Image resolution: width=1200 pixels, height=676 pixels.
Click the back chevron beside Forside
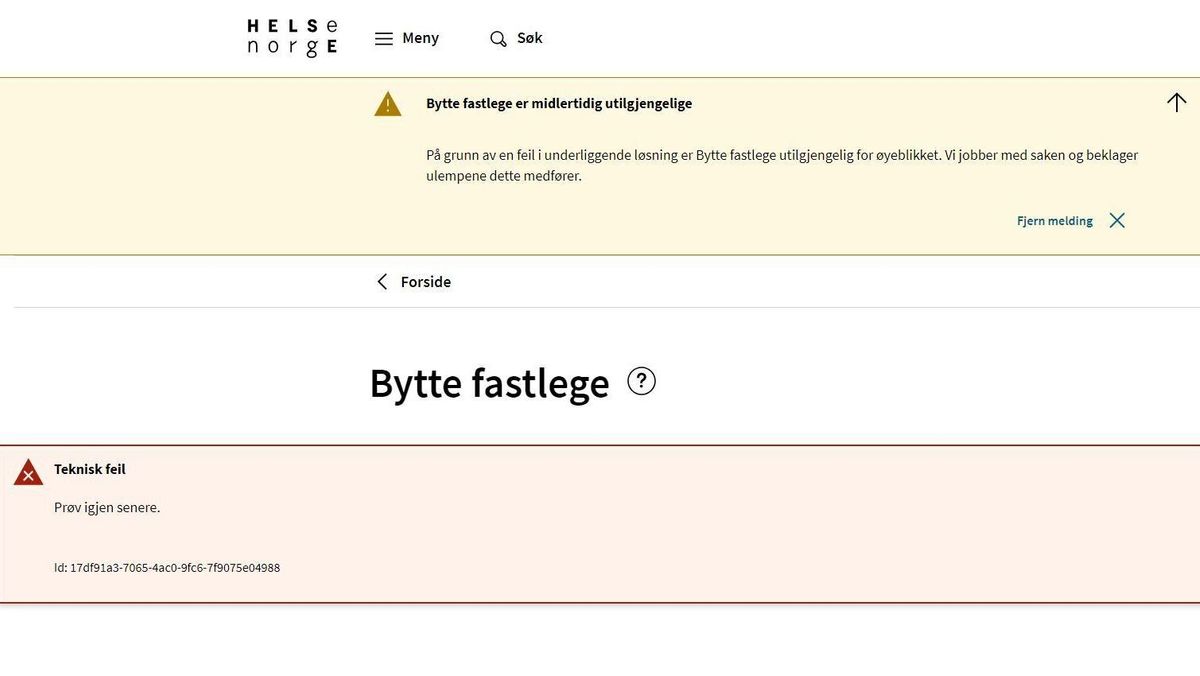pos(381,282)
